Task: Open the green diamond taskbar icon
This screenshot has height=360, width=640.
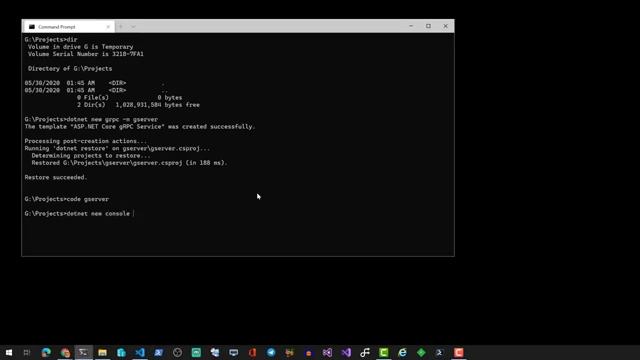Action: (421, 353)
